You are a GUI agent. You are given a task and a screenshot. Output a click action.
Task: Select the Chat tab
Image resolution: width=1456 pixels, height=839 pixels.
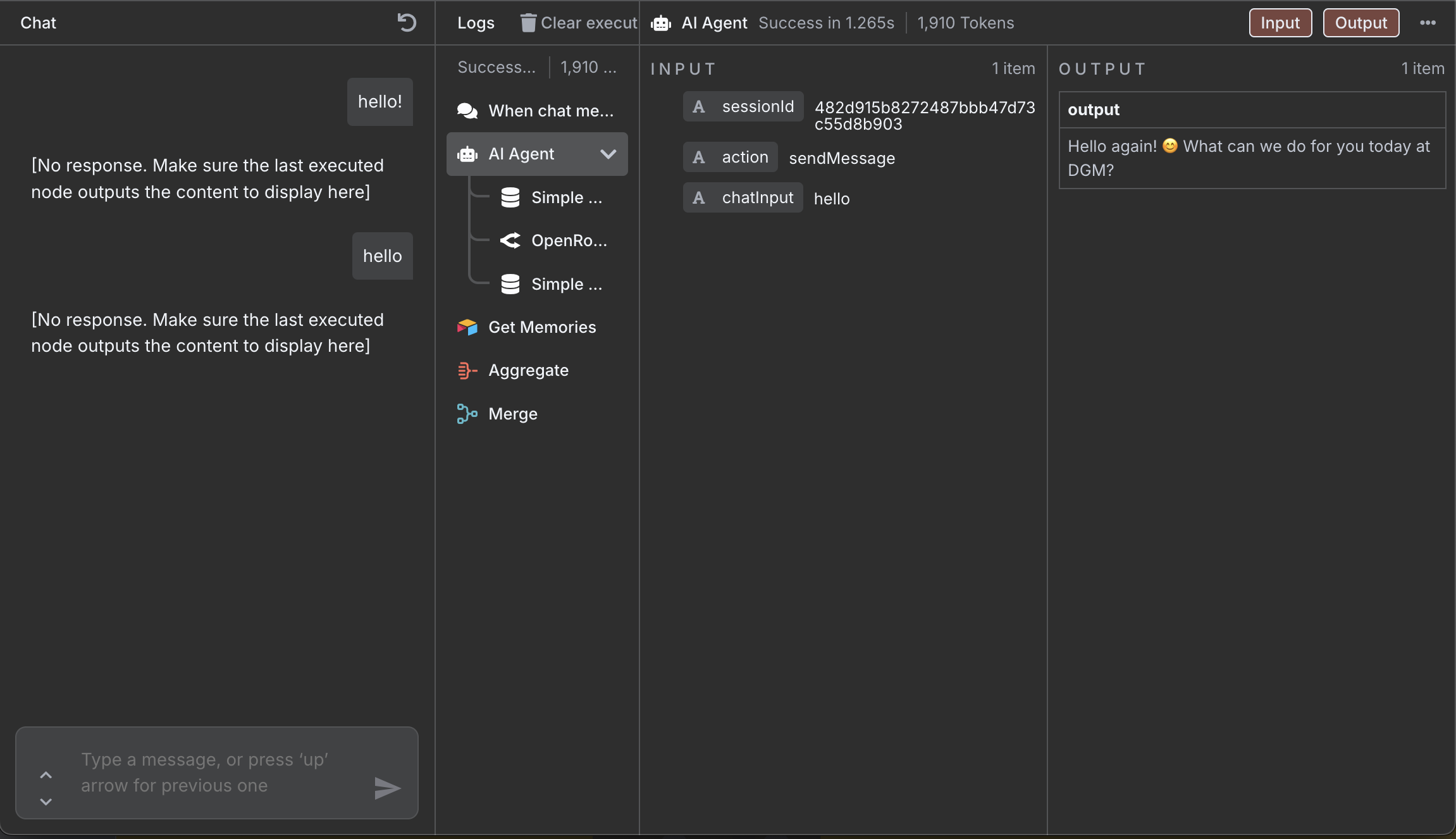click(x=38, y=23)
